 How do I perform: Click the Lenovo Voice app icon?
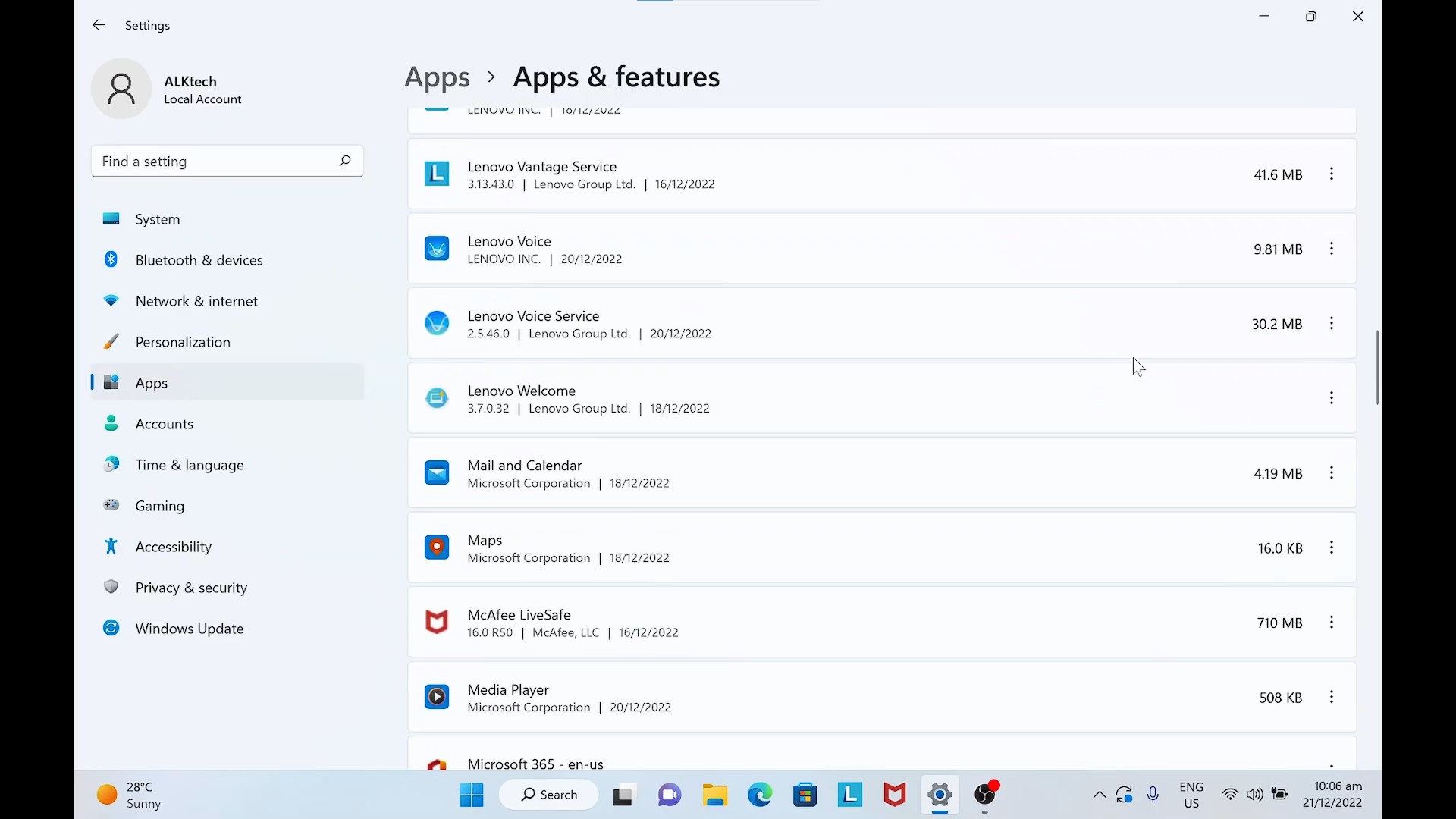437,249
